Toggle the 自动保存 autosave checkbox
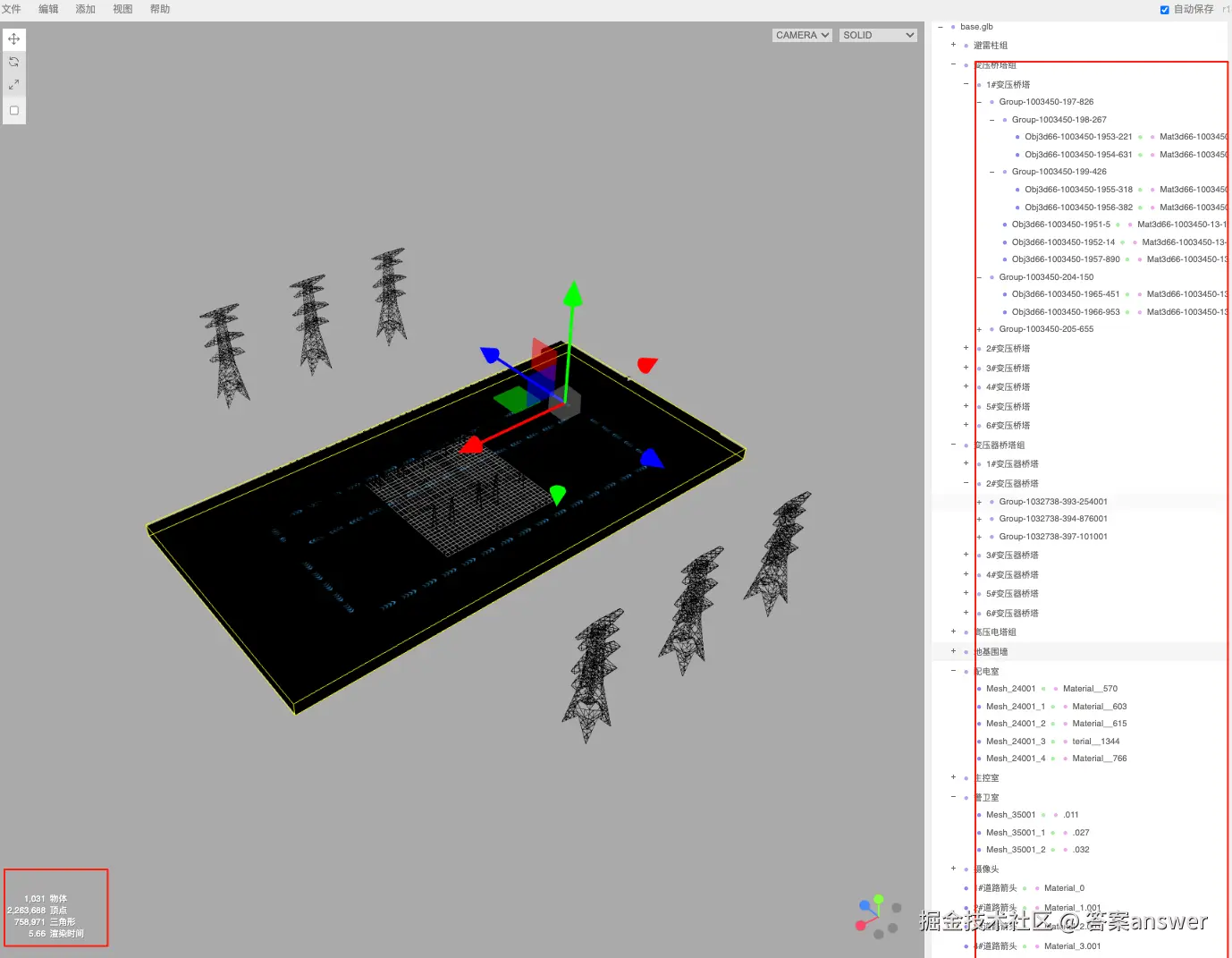The height and width of the screenshot is (958, 1232). pos(1165,10)
